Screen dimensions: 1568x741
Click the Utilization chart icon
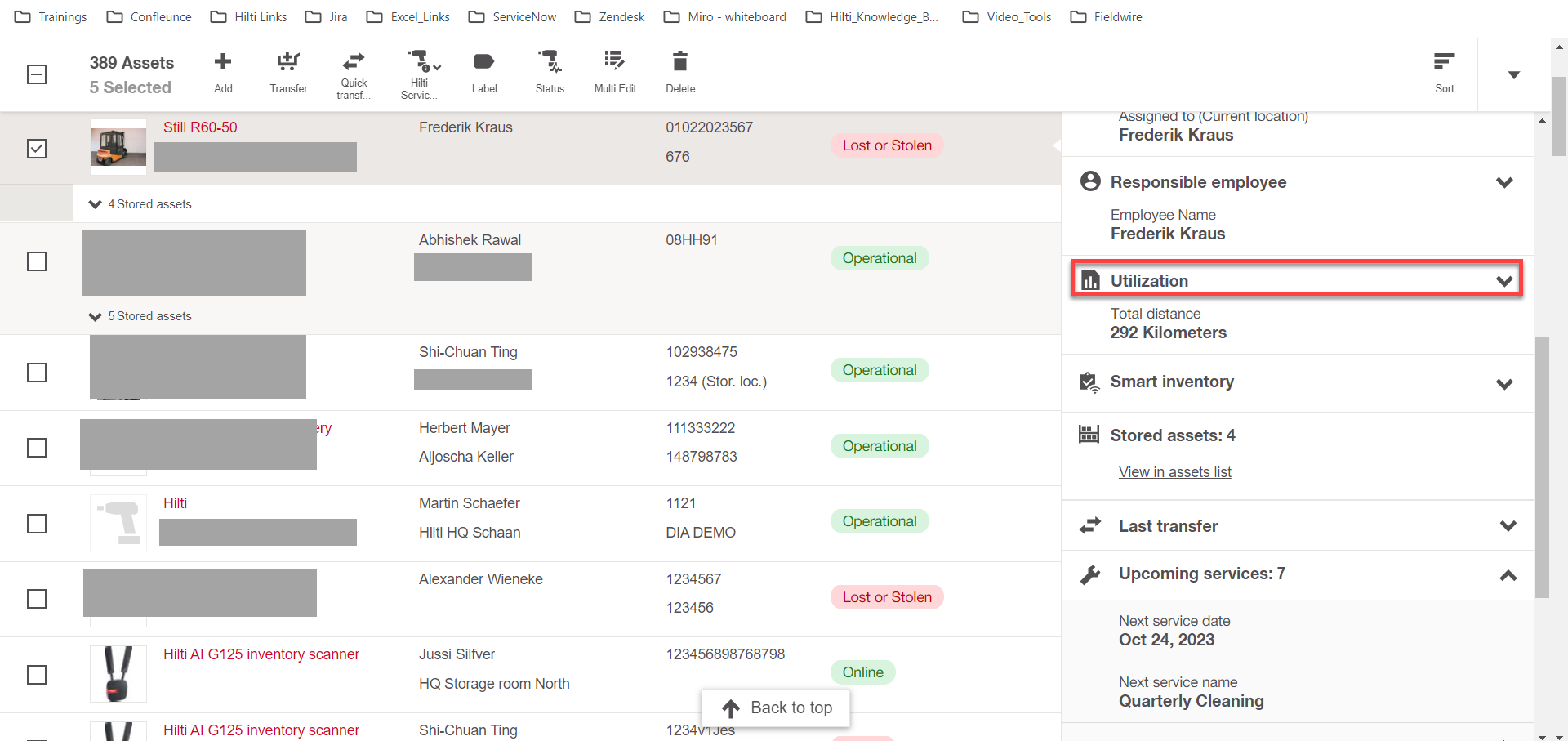tap(1090, 280)
